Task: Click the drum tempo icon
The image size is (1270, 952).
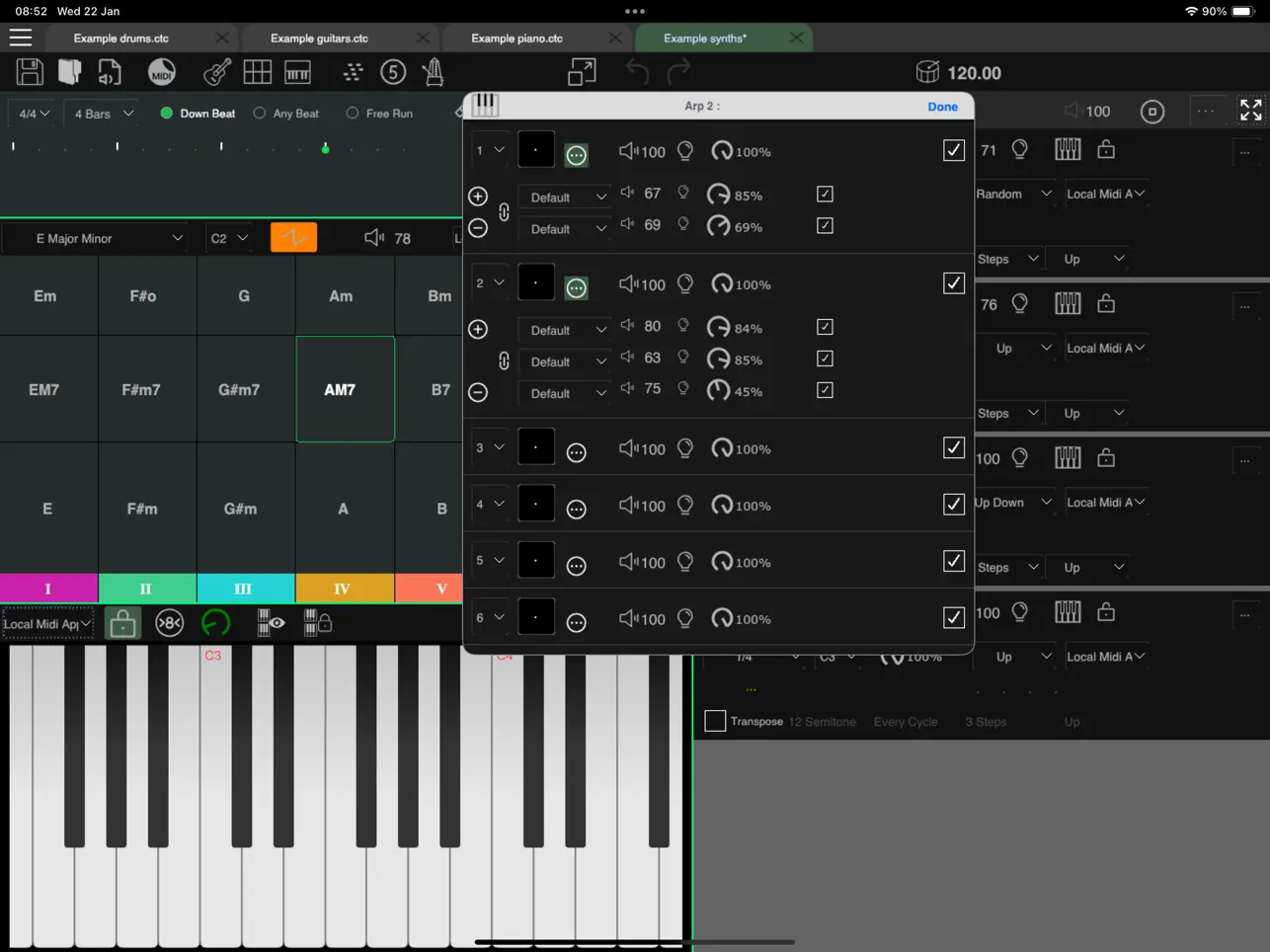Action: [x=927, y=72]
